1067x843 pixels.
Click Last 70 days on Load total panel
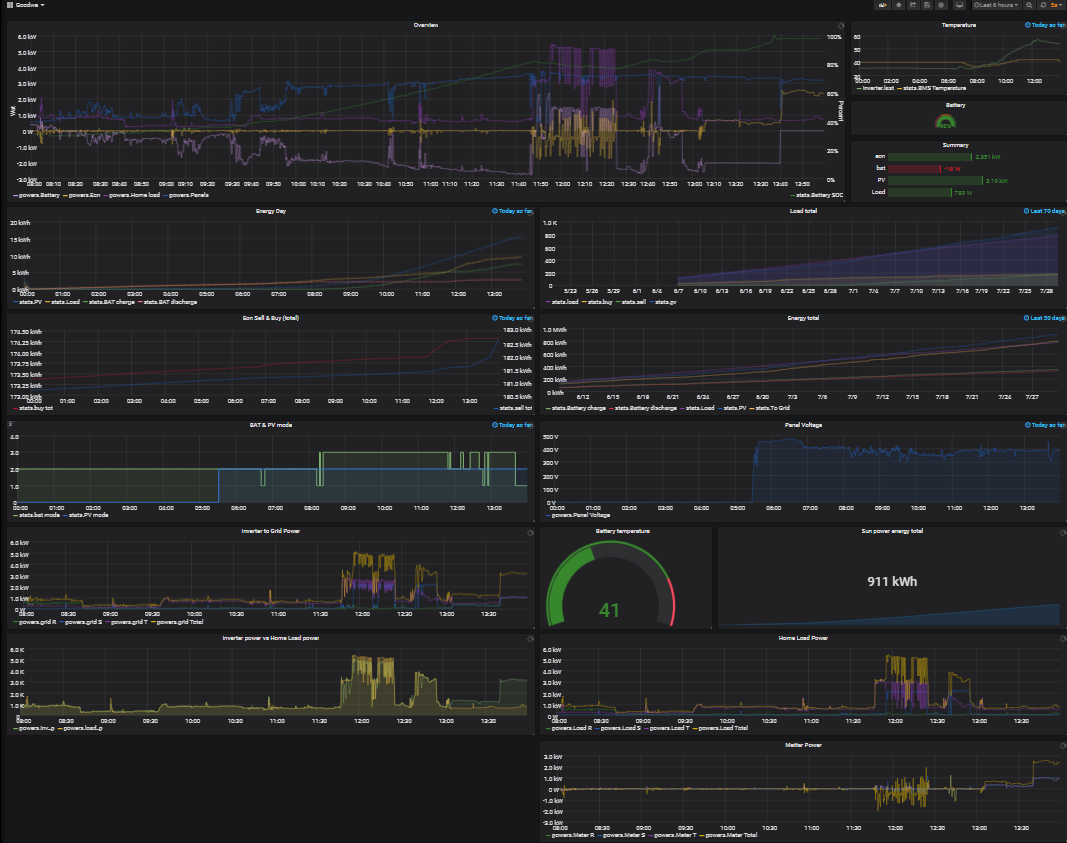click(1047, 211)
